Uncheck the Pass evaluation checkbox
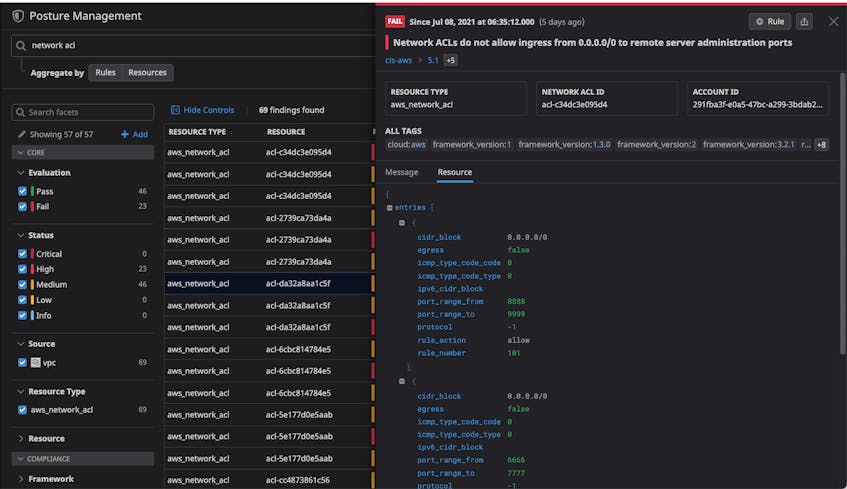The image size is (847, 489). [x=22, y=191]
